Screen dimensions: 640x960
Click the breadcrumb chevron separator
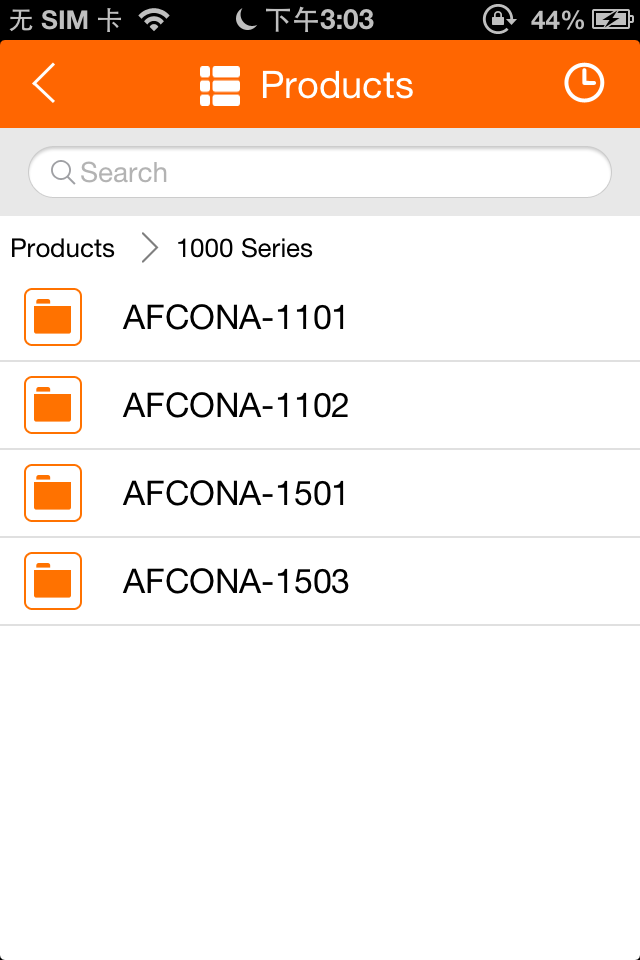[149, 249]
